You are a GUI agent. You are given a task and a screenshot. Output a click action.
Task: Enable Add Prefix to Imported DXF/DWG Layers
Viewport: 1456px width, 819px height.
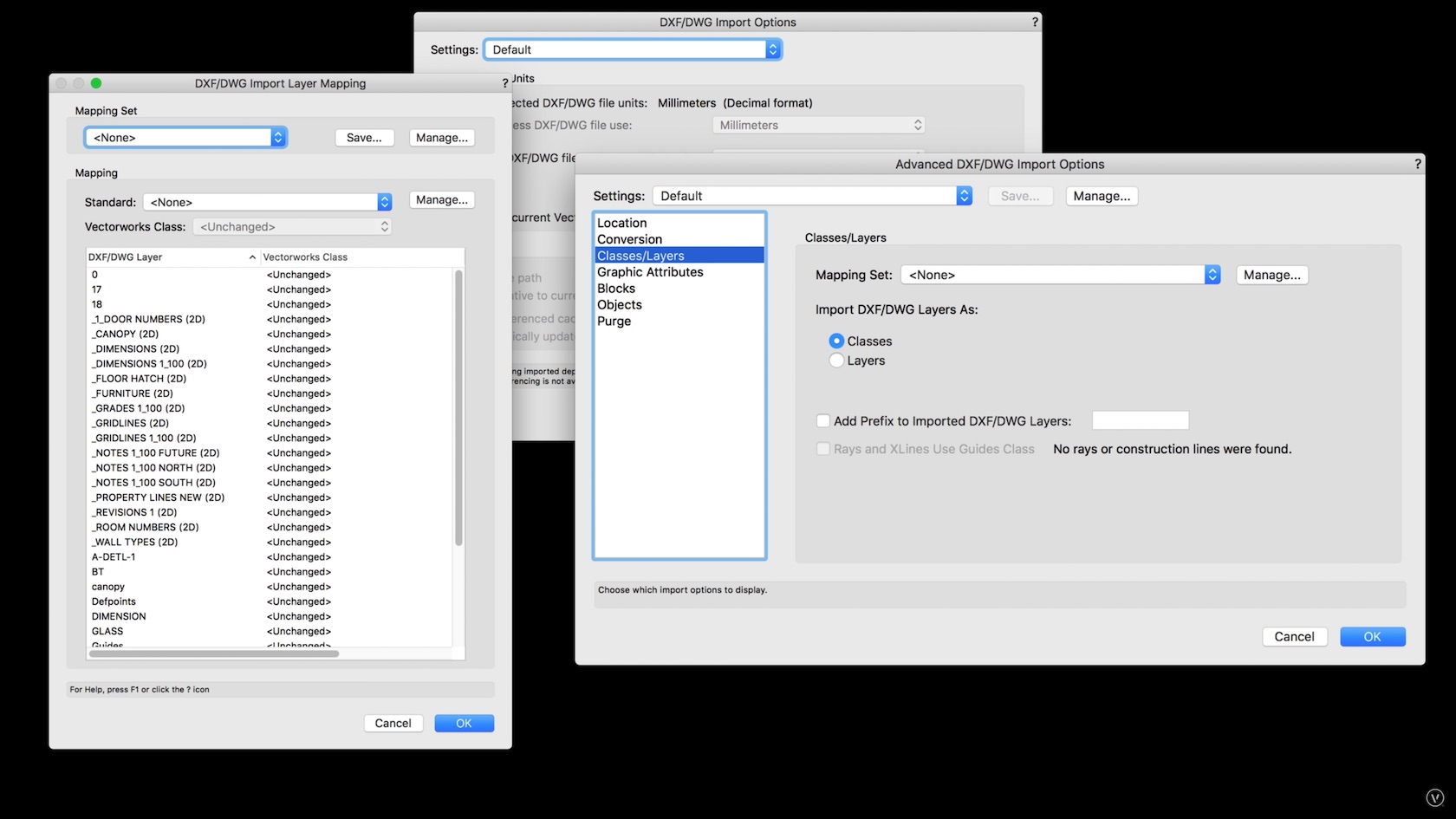click(x=823, y=421)
